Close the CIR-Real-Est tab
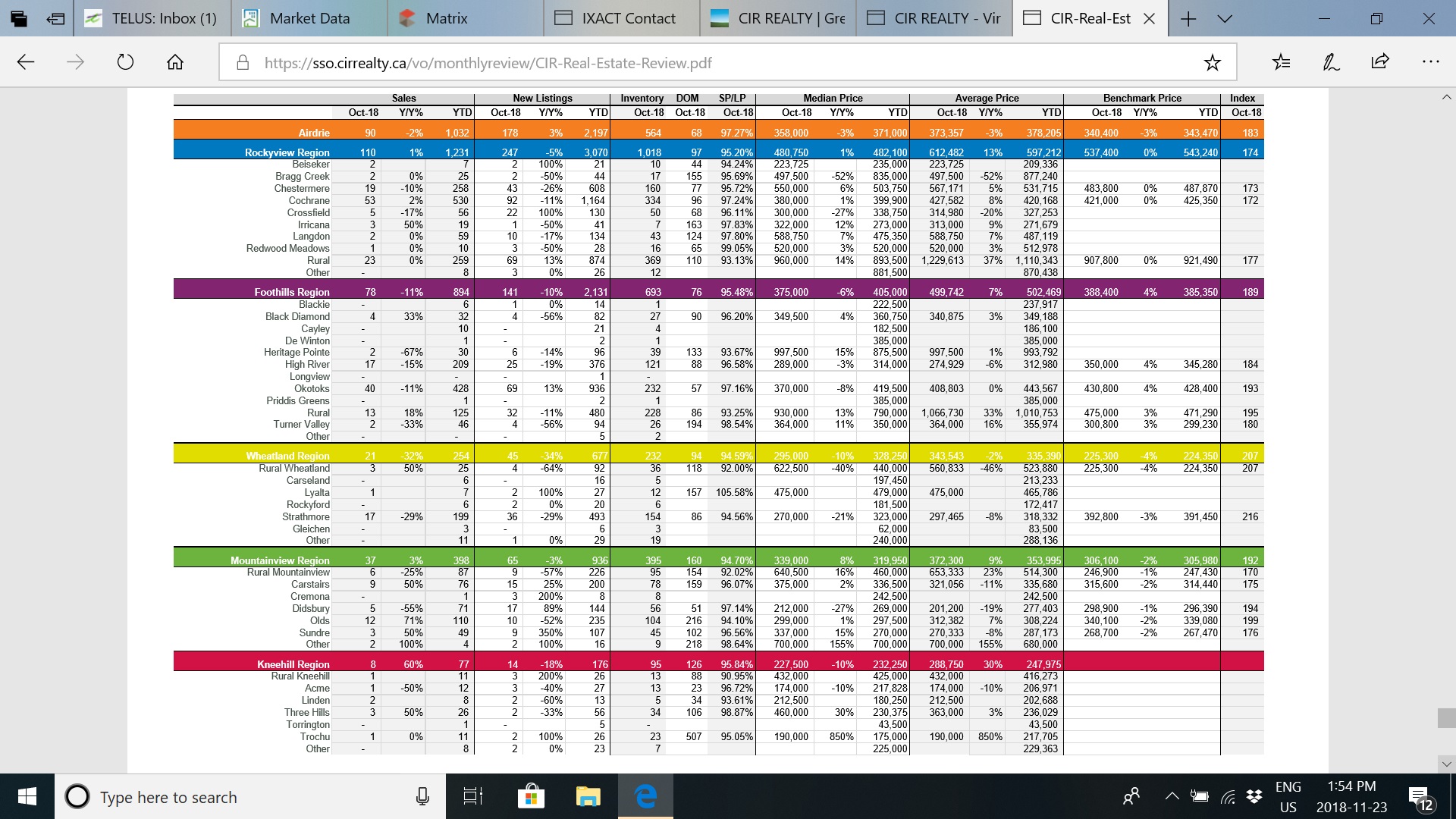The height and width of the screenshot is (819, 1456). [1150, 18]
